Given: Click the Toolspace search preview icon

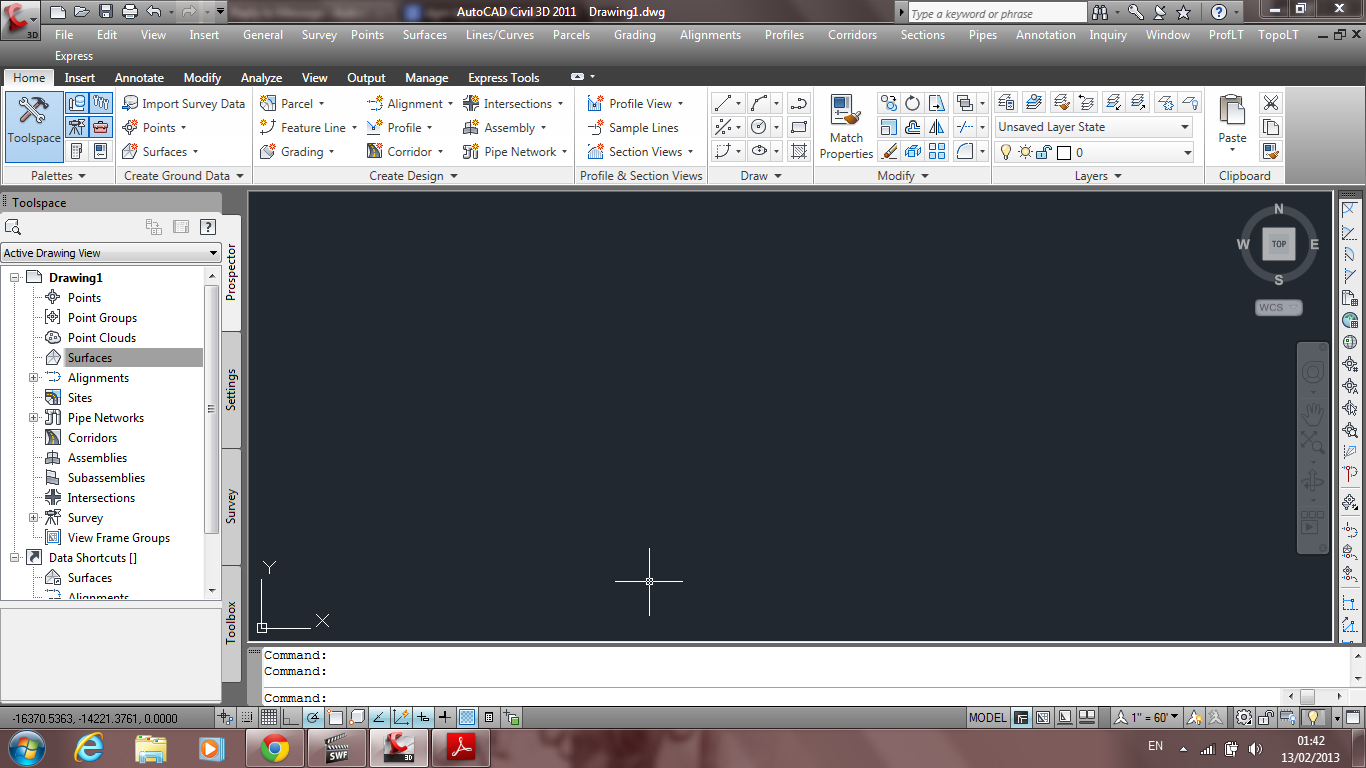Looking at the screenshot, I should coord(12,227).
